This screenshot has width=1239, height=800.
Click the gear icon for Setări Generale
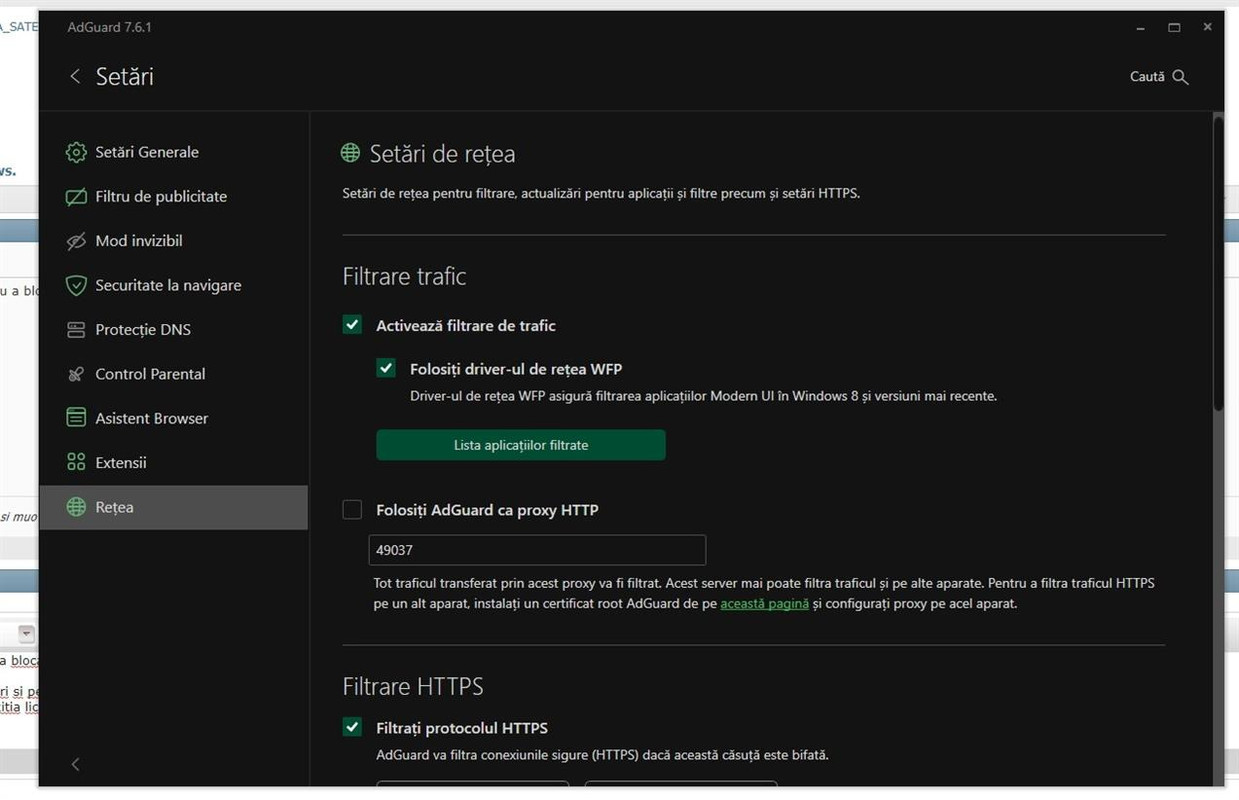(x=76, y=152)
